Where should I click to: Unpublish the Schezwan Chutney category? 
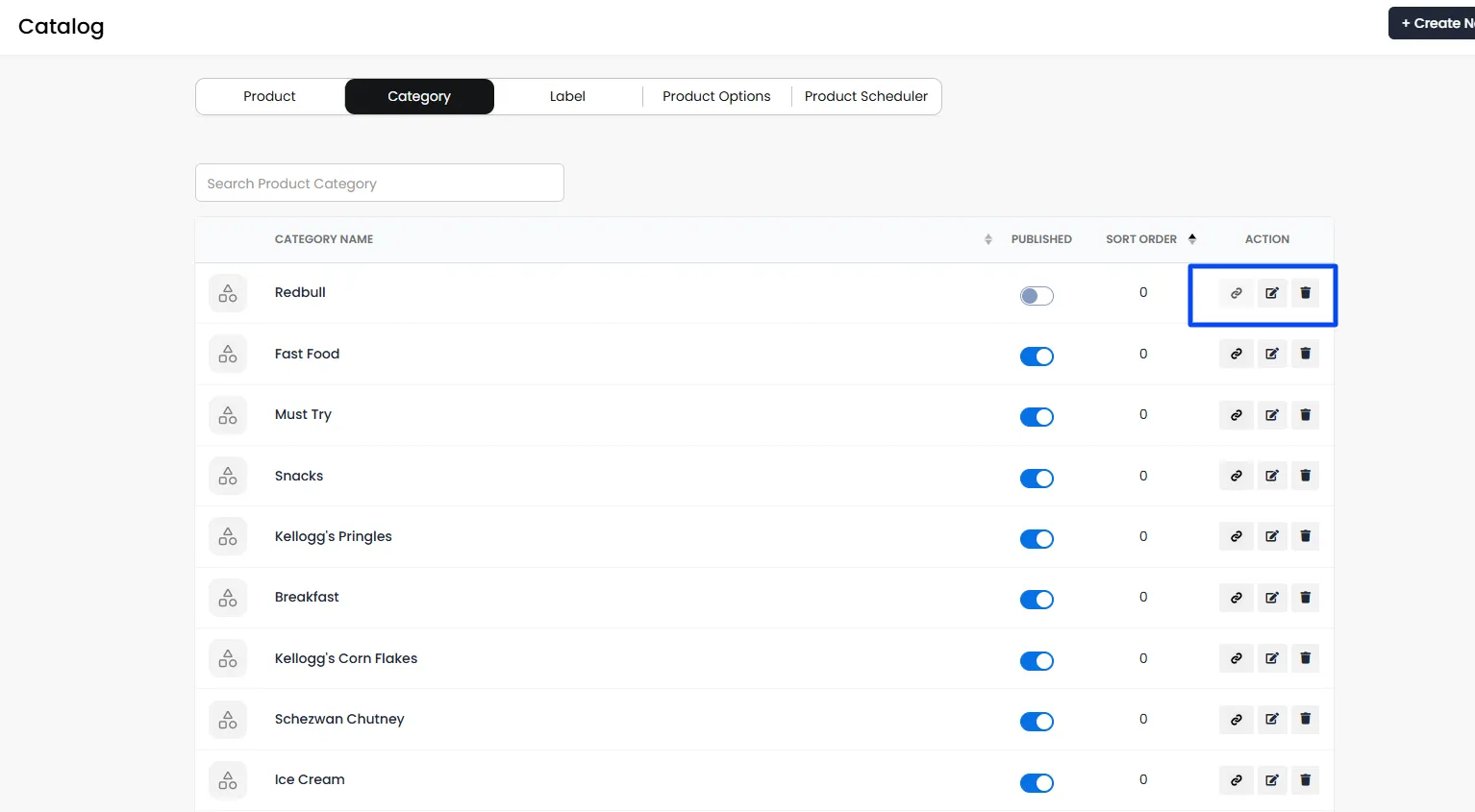pos(1037,722)
